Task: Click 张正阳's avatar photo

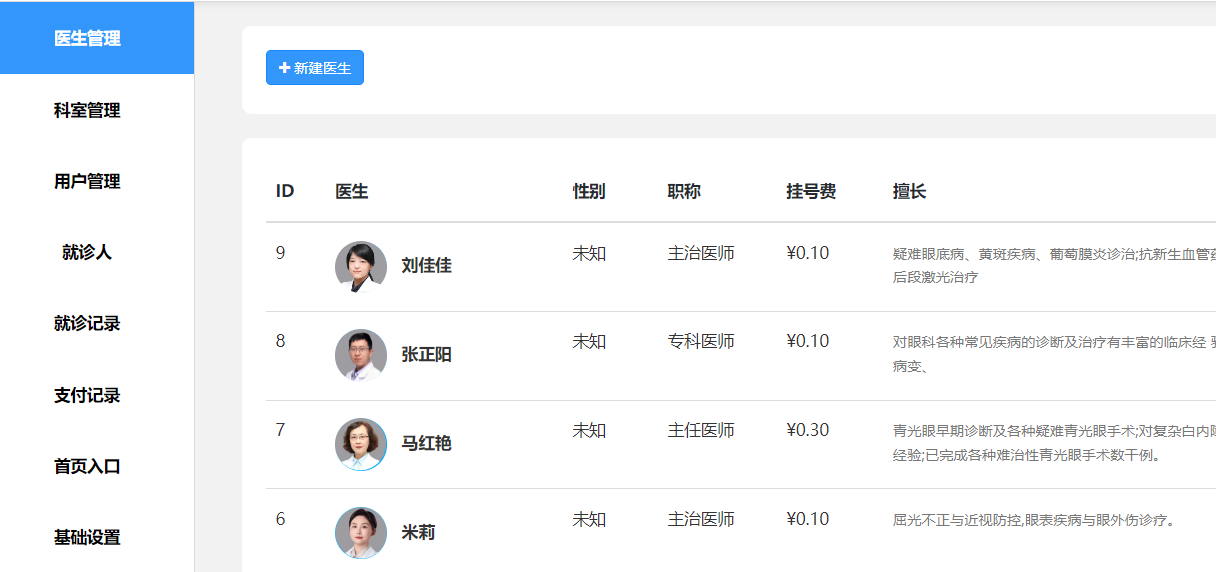Action: [x=361, y=355]
